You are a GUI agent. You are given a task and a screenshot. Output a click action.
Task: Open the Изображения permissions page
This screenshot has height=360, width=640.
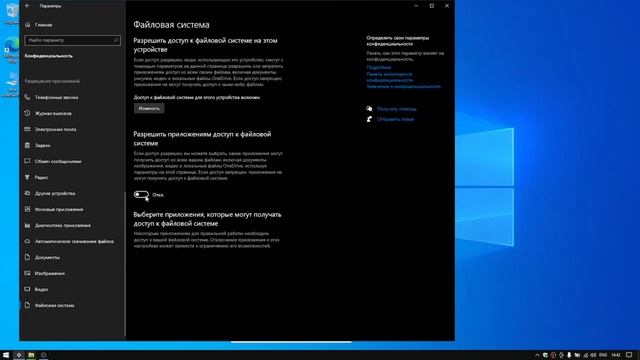point(45,273)
